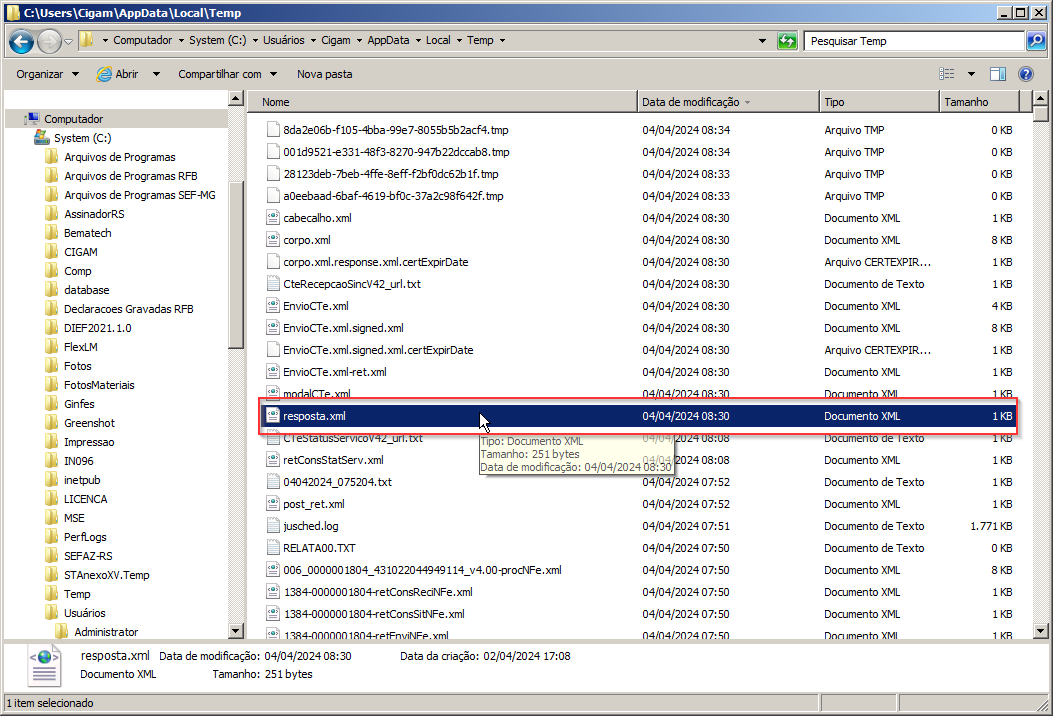Sort by the Tamanho column header
This screenshot has height=716, width=1053.
pos(979,102)
